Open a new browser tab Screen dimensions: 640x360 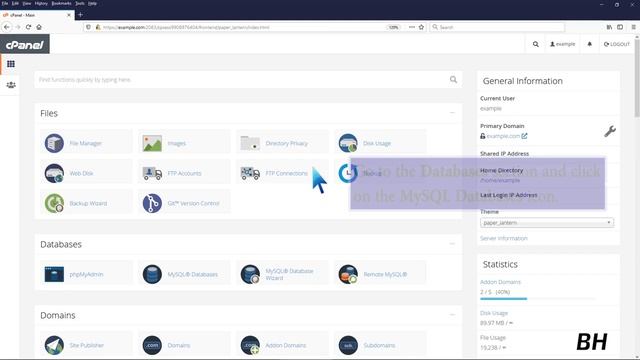click(x=80, y=15)
